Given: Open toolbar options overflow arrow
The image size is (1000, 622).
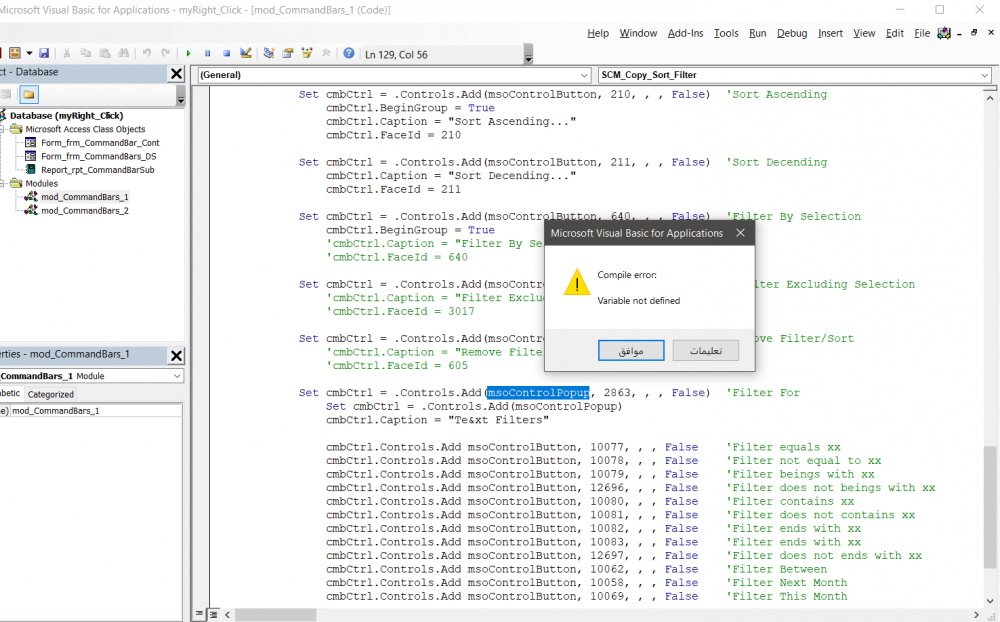Looking at the screenshot, I should click(x=528, y=55).
